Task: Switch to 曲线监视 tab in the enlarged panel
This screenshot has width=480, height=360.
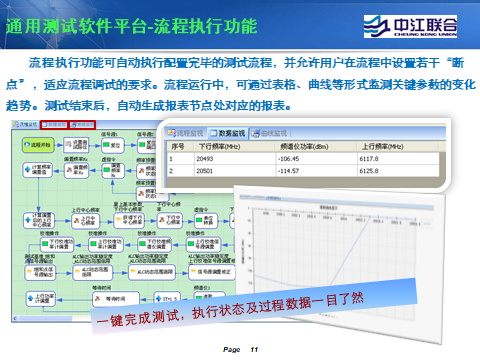Action: (x=270, y=133)
